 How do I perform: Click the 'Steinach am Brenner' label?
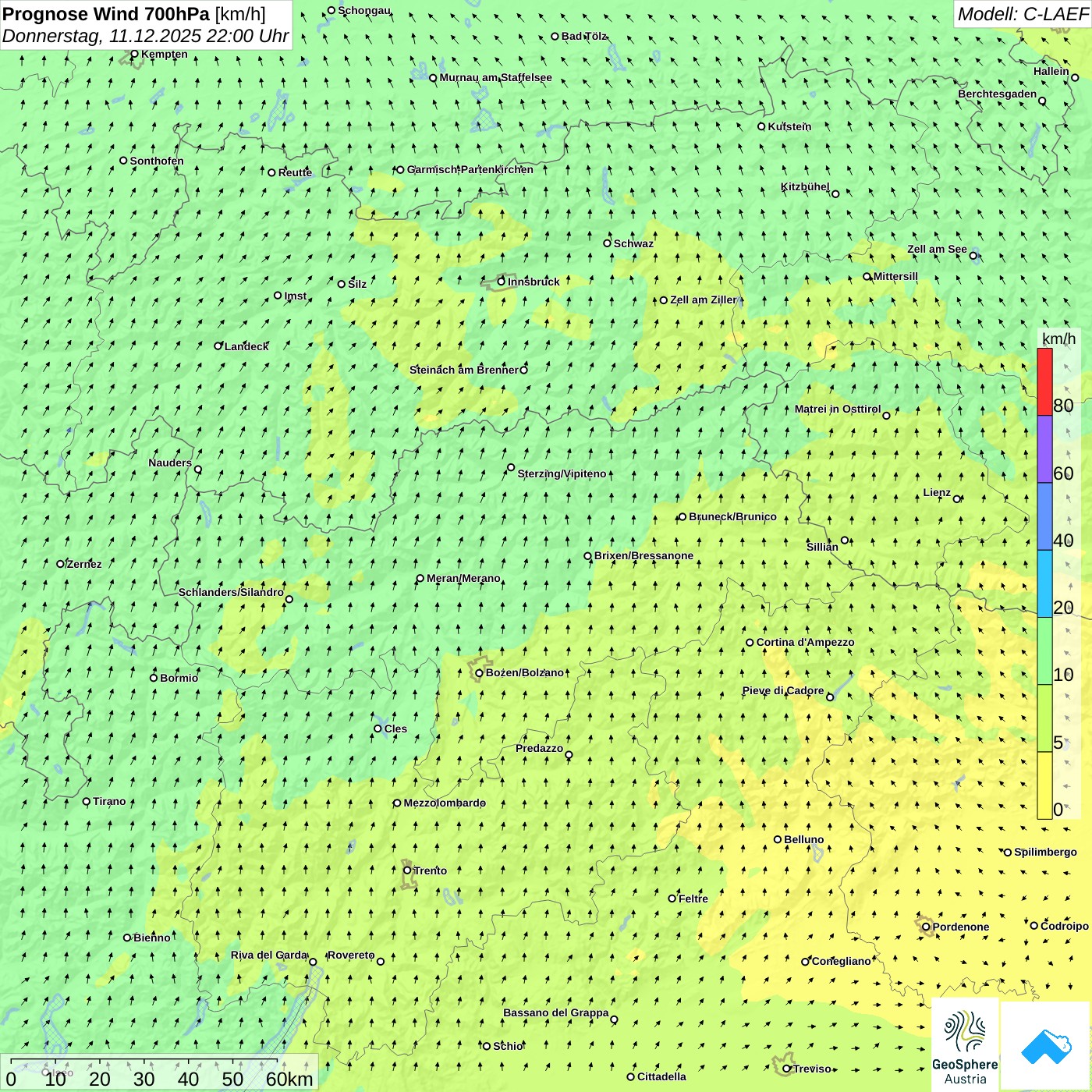point(464,370)
